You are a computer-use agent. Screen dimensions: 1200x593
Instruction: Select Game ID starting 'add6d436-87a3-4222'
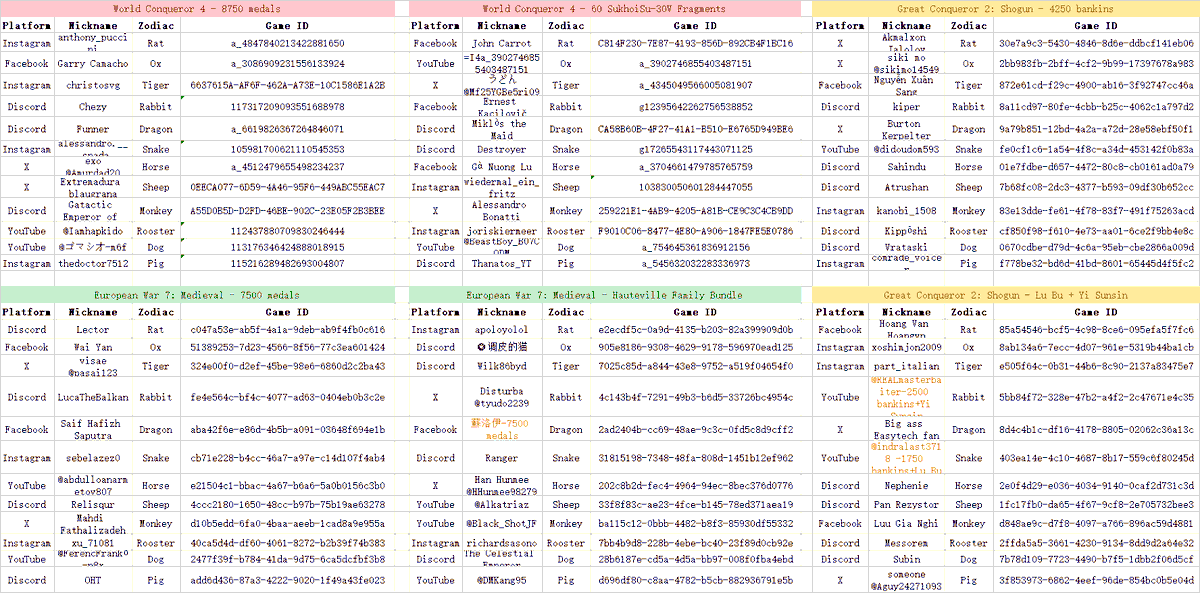tap(287, 580)
